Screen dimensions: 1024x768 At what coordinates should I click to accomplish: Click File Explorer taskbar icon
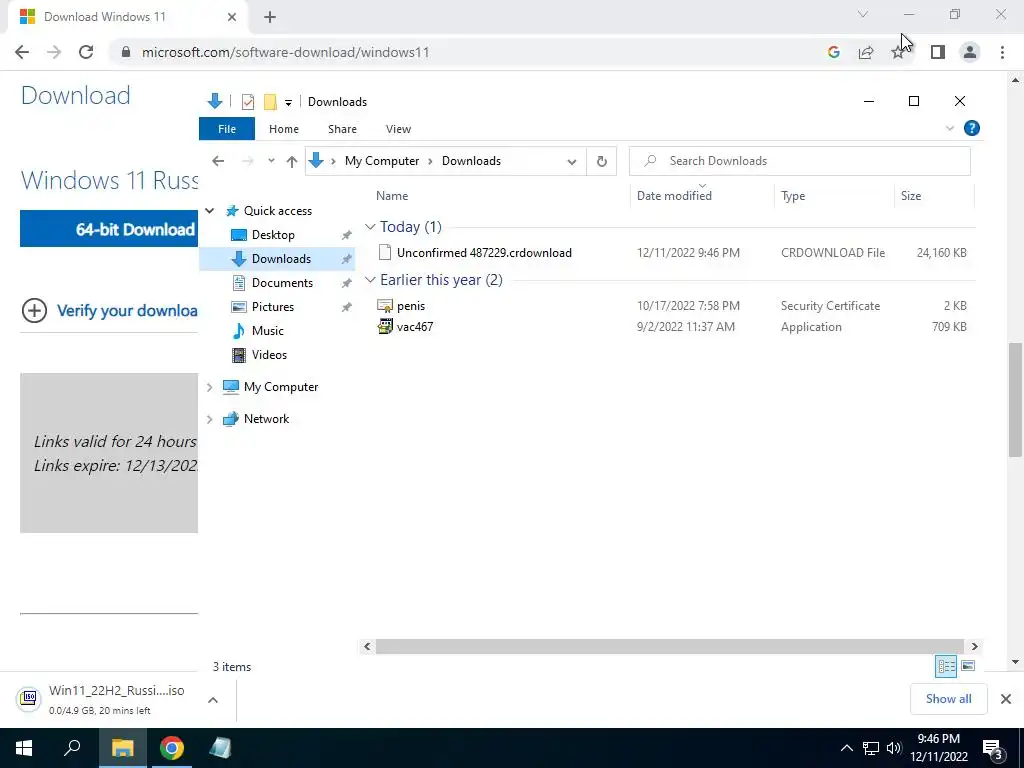[x=122, y=748]
